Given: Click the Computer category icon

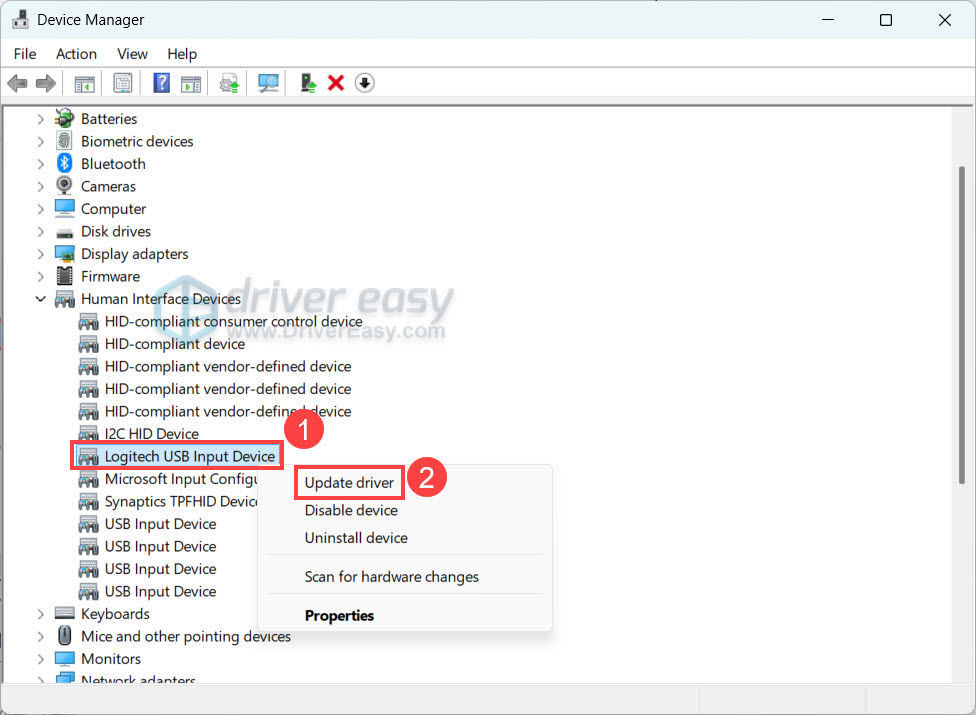Looking at the screenshot, I should (x=64, y=208).
